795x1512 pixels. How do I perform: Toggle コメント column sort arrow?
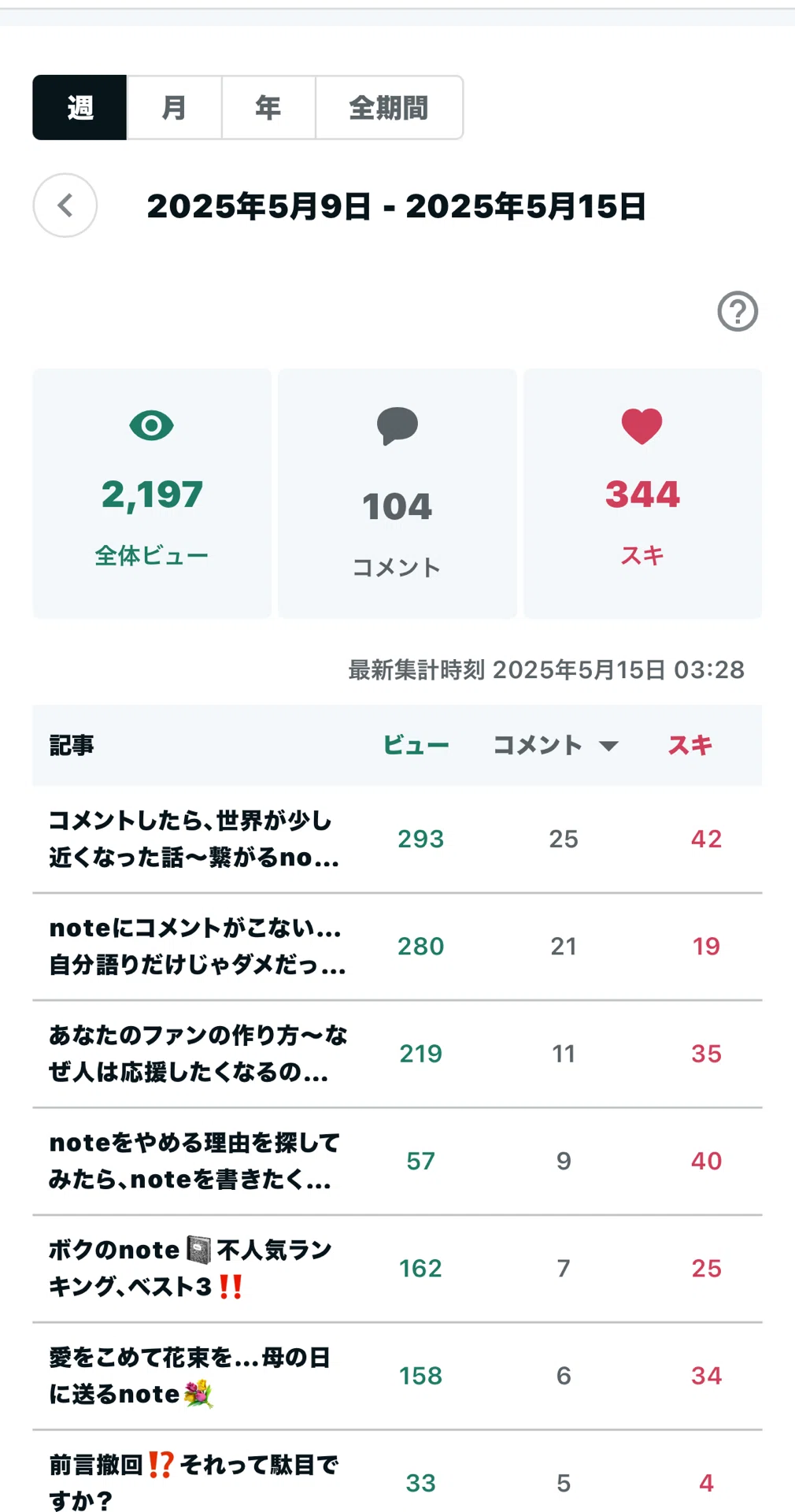point(608,746)
